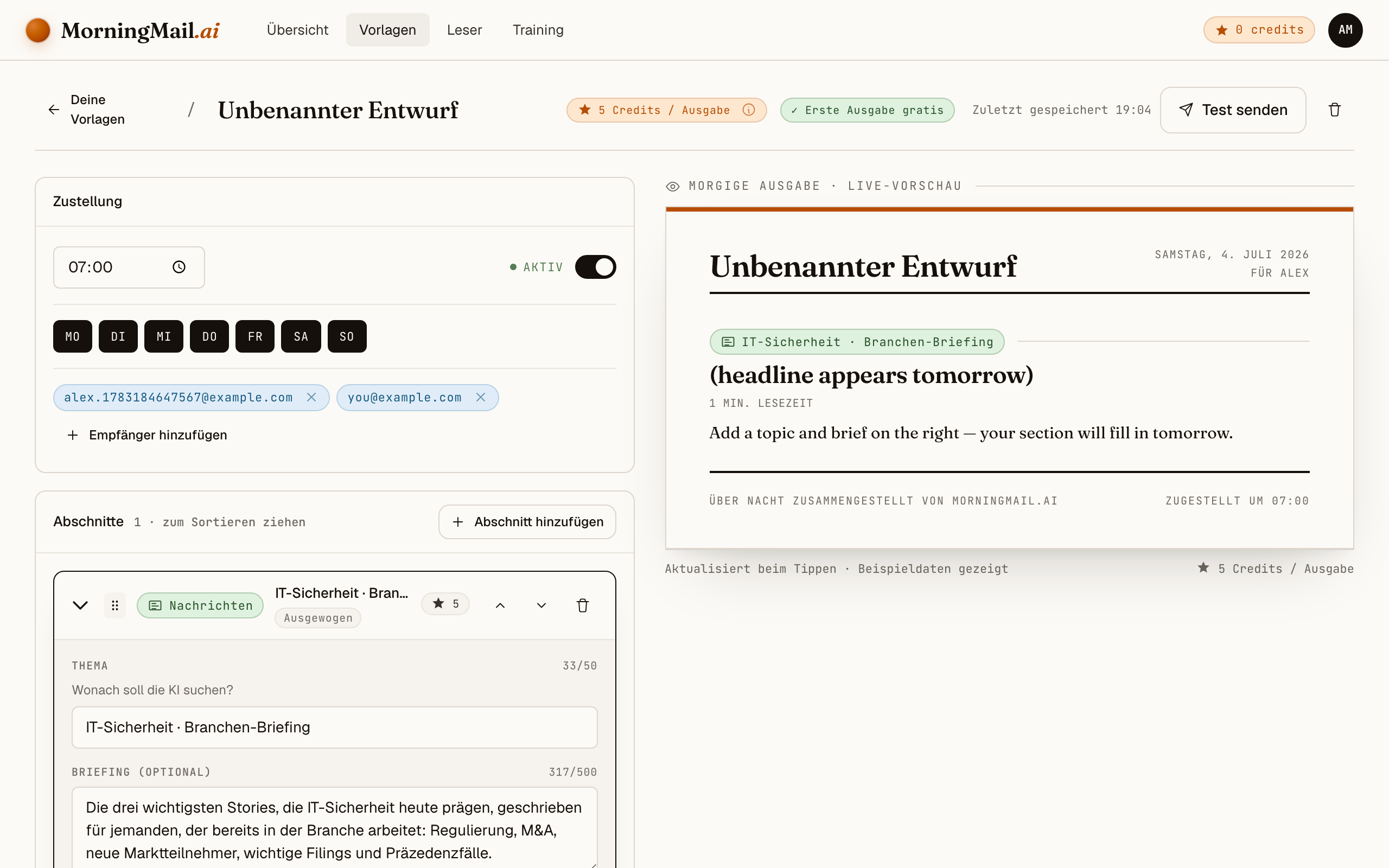Click the 07:00 delivery time field
1389x868 pixels.
[x=129, y=267]
